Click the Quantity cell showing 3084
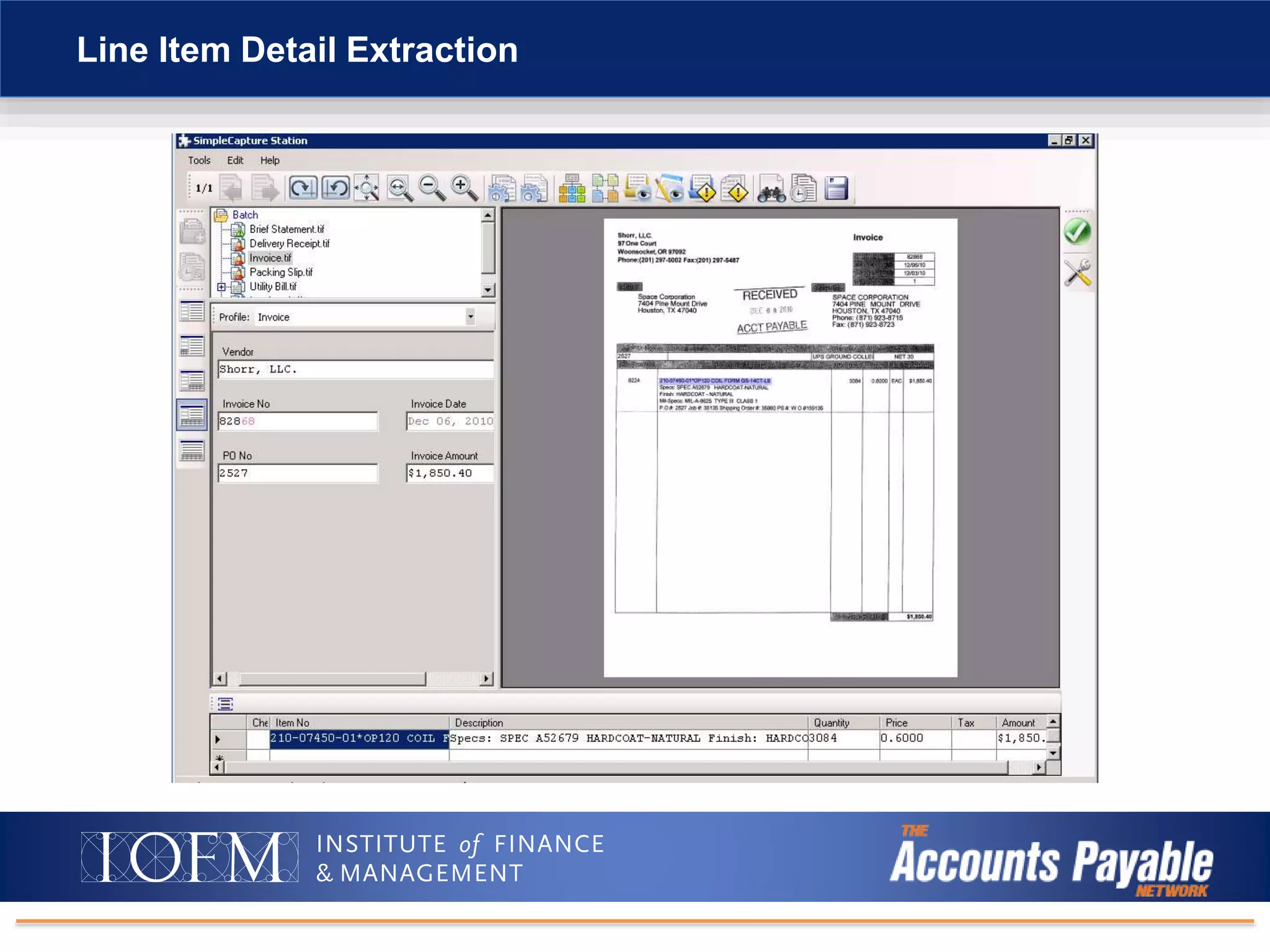Viewport: 1270px width, 952px height. 843,738
